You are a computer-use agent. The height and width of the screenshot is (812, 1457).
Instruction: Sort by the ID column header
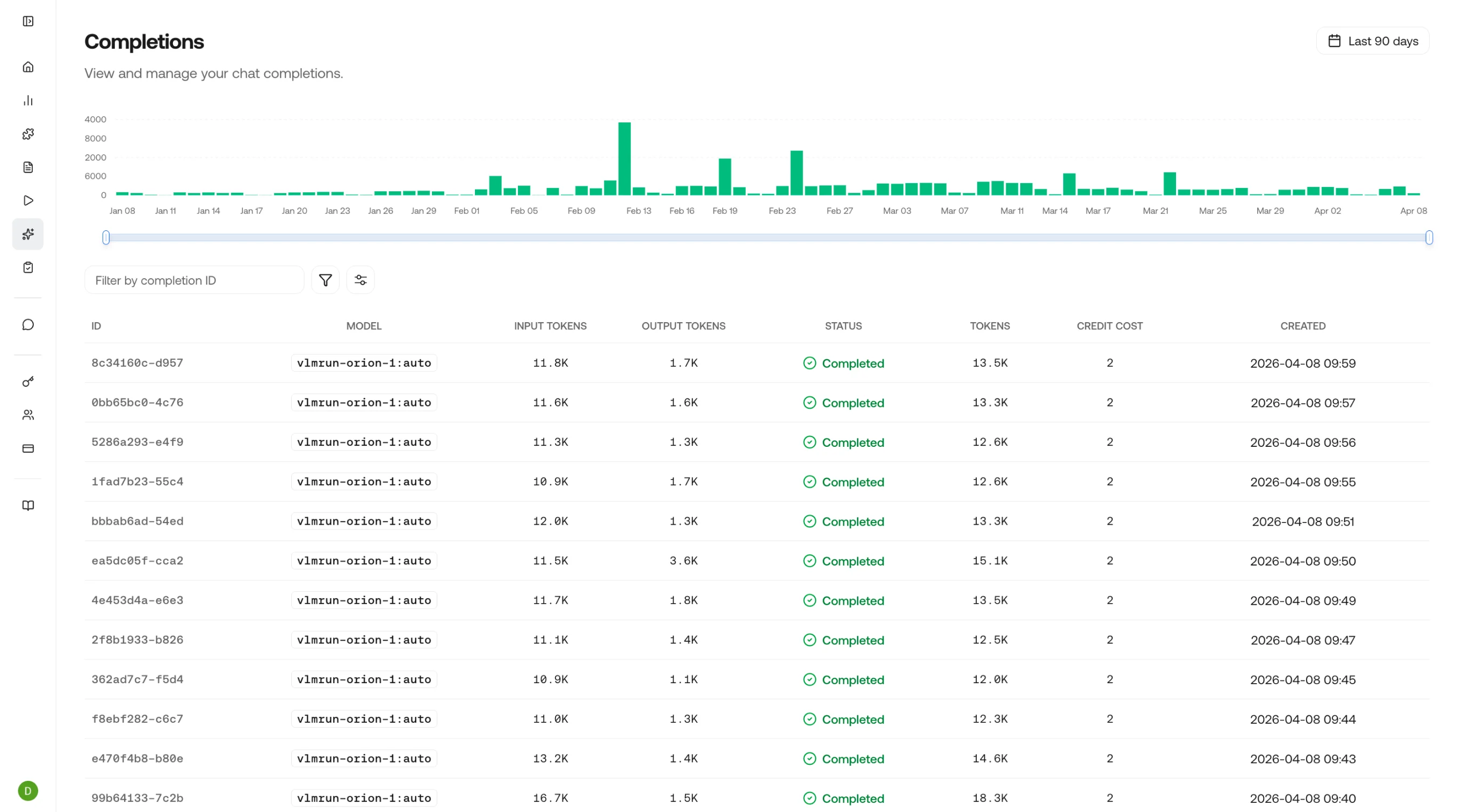point(96,327)
